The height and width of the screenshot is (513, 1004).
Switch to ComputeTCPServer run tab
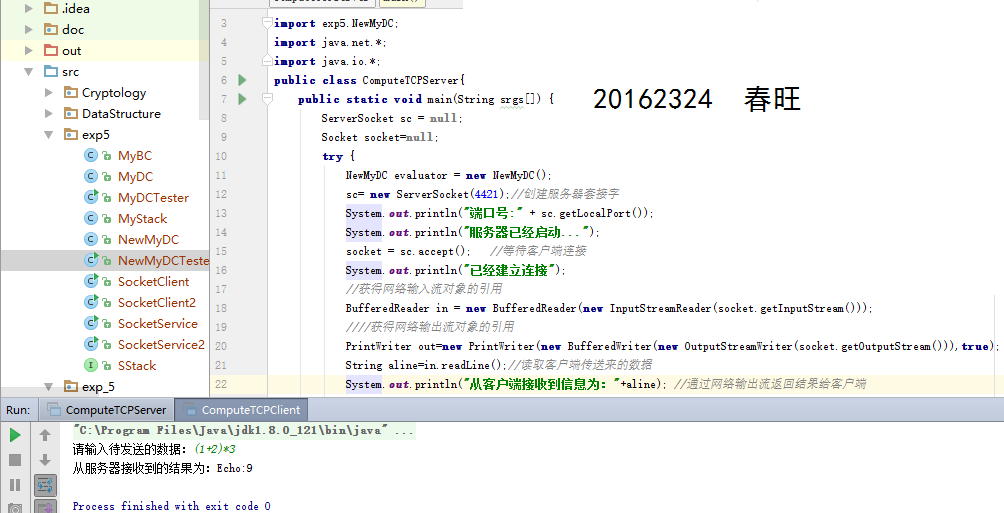pos(106,410)
